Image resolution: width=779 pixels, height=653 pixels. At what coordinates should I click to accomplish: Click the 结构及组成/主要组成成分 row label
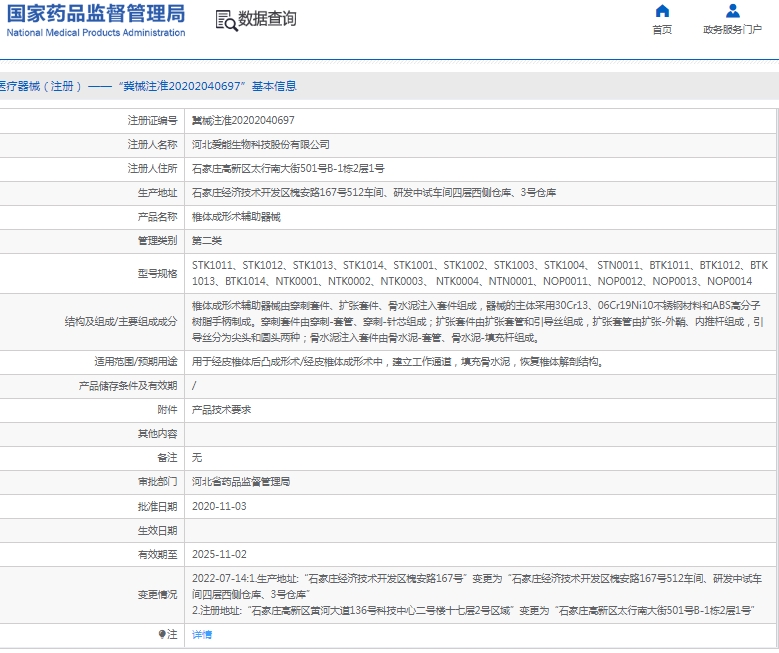121,322
